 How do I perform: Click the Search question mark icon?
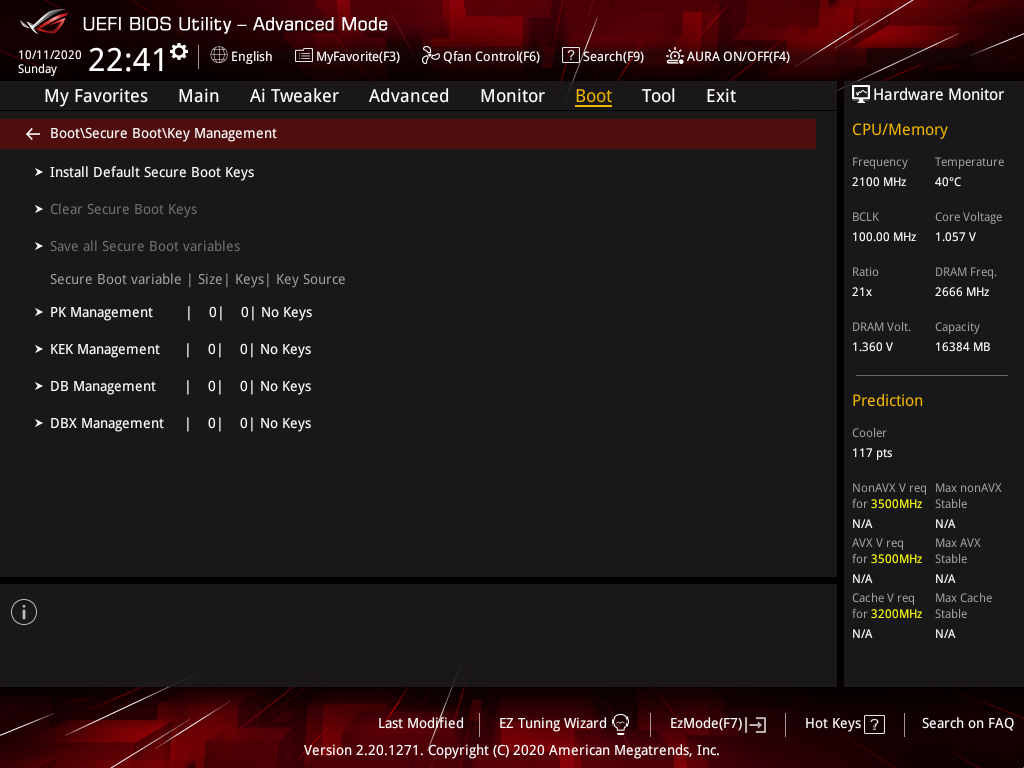[x=570, y=56]
